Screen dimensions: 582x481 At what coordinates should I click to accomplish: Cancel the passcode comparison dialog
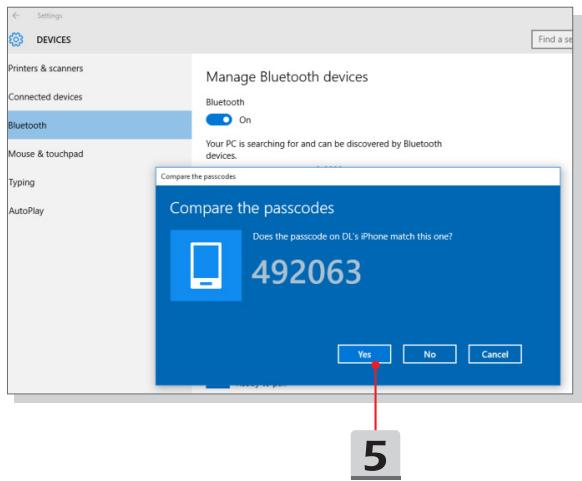[x=495, y=354]
